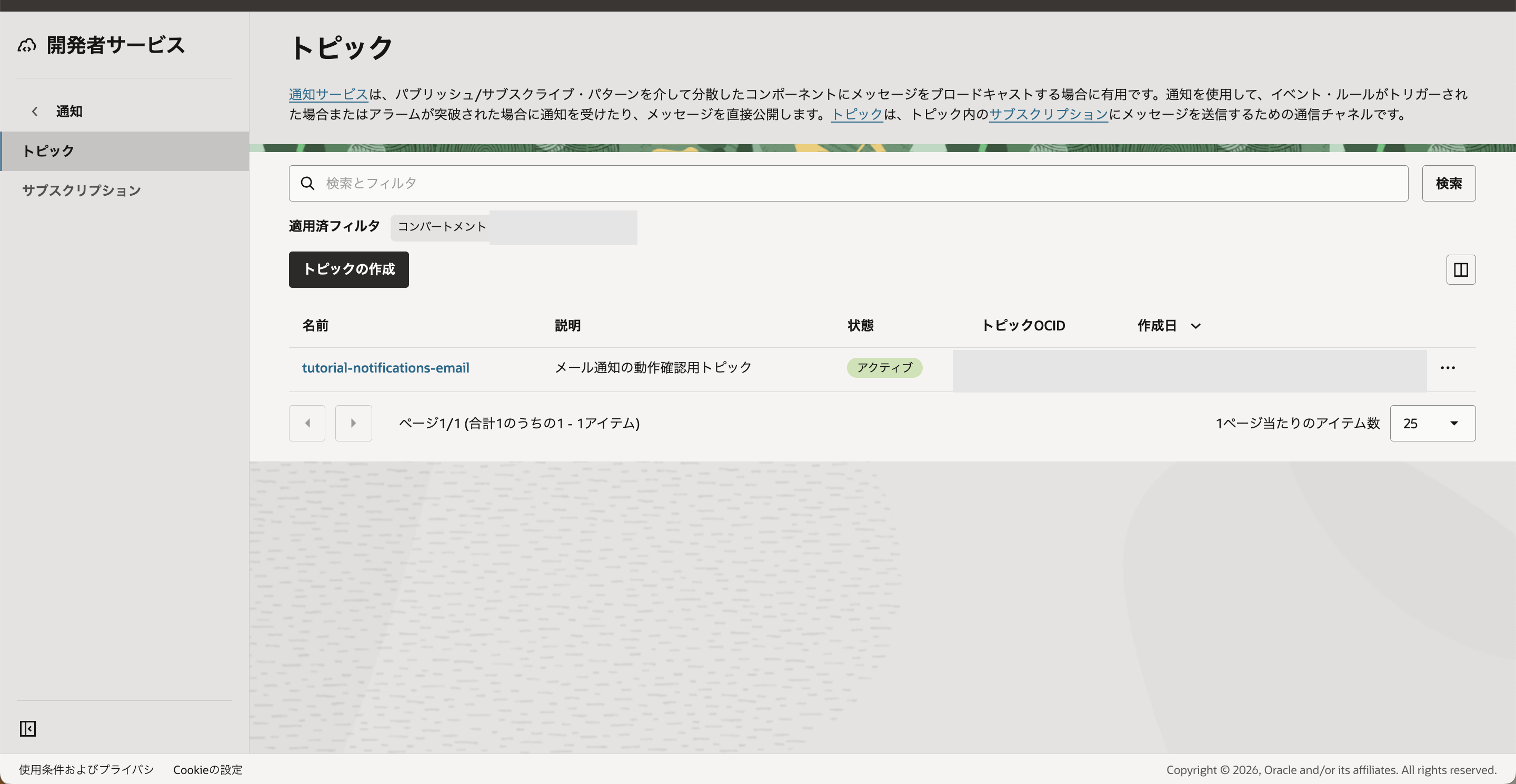Sort by 作成日 using the chevron
The image size is (1516, 784).
1195,326
